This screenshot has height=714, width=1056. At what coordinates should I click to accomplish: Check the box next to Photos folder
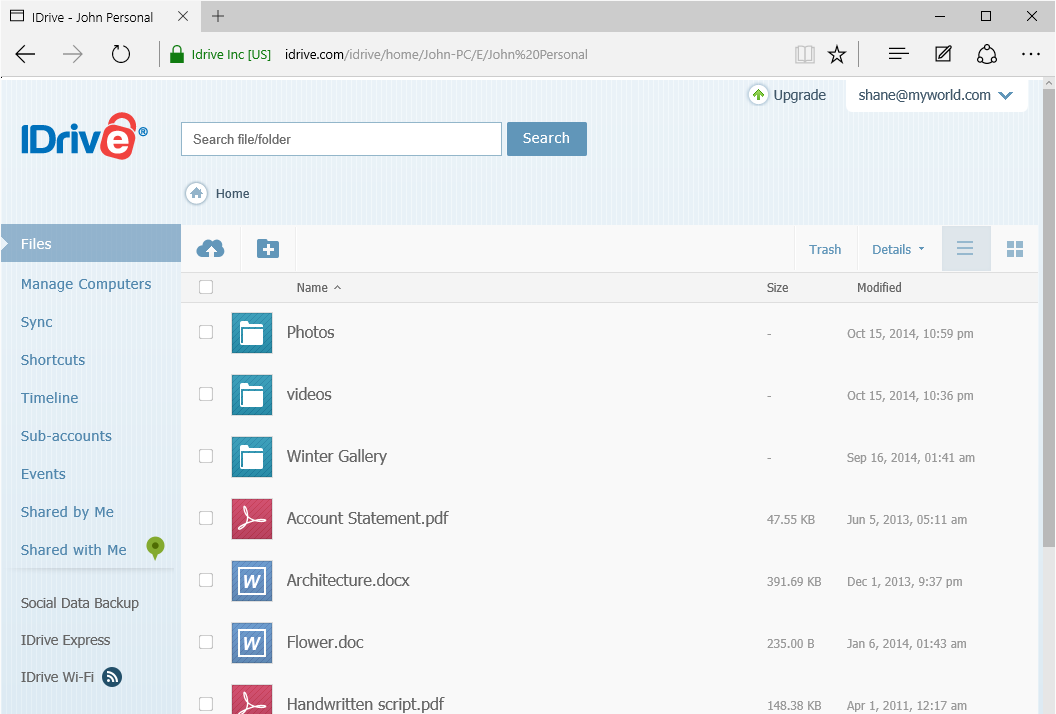pos(206,332)
